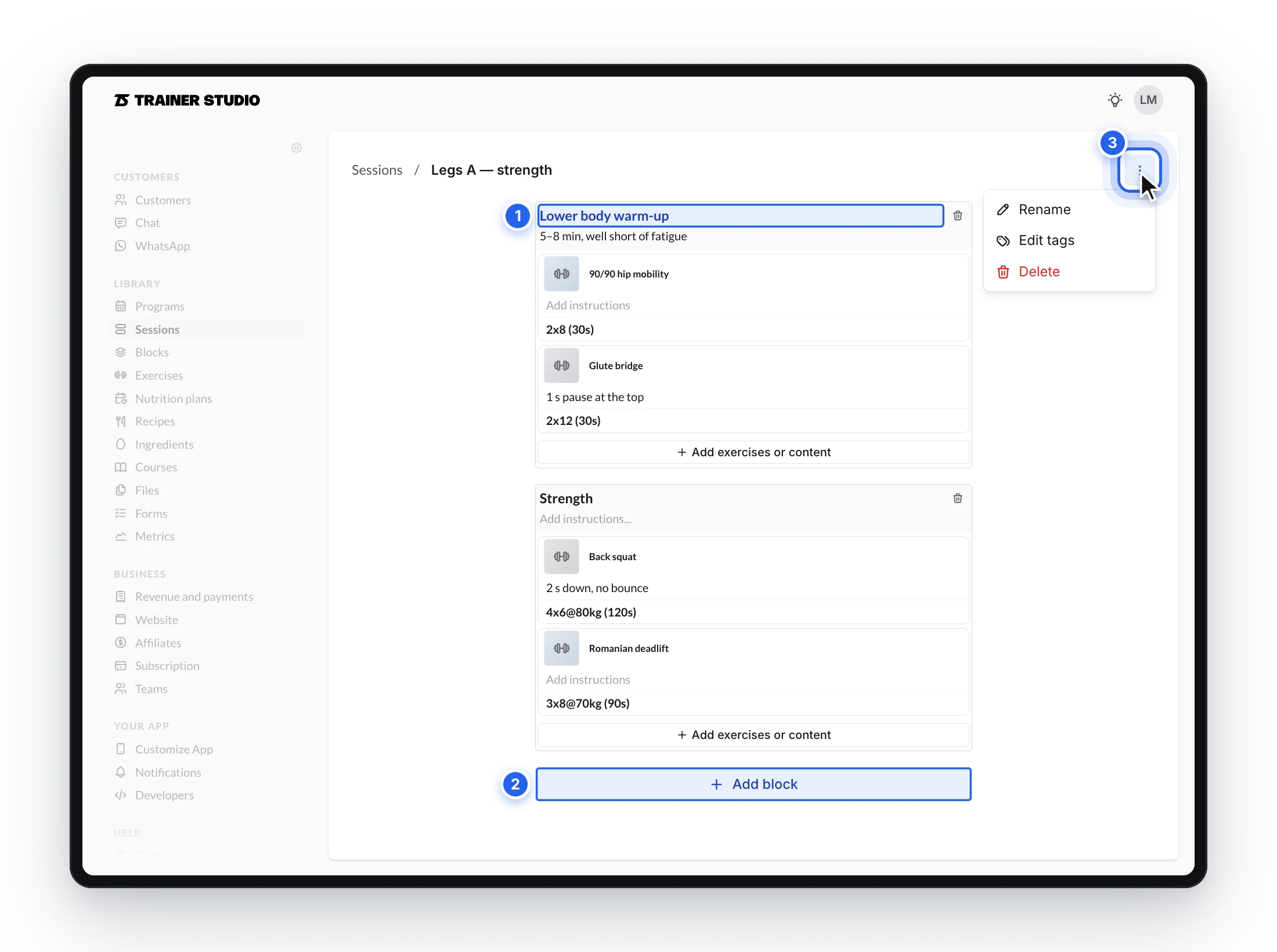Click the Legs A — strength session title
This screenshot has height=952, width=1277.
(x=491, y=170)
